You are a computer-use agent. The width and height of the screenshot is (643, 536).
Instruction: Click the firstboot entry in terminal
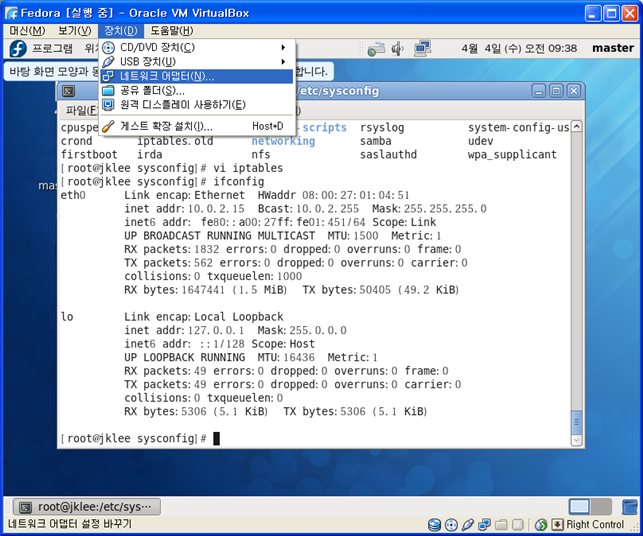[89, 155]
